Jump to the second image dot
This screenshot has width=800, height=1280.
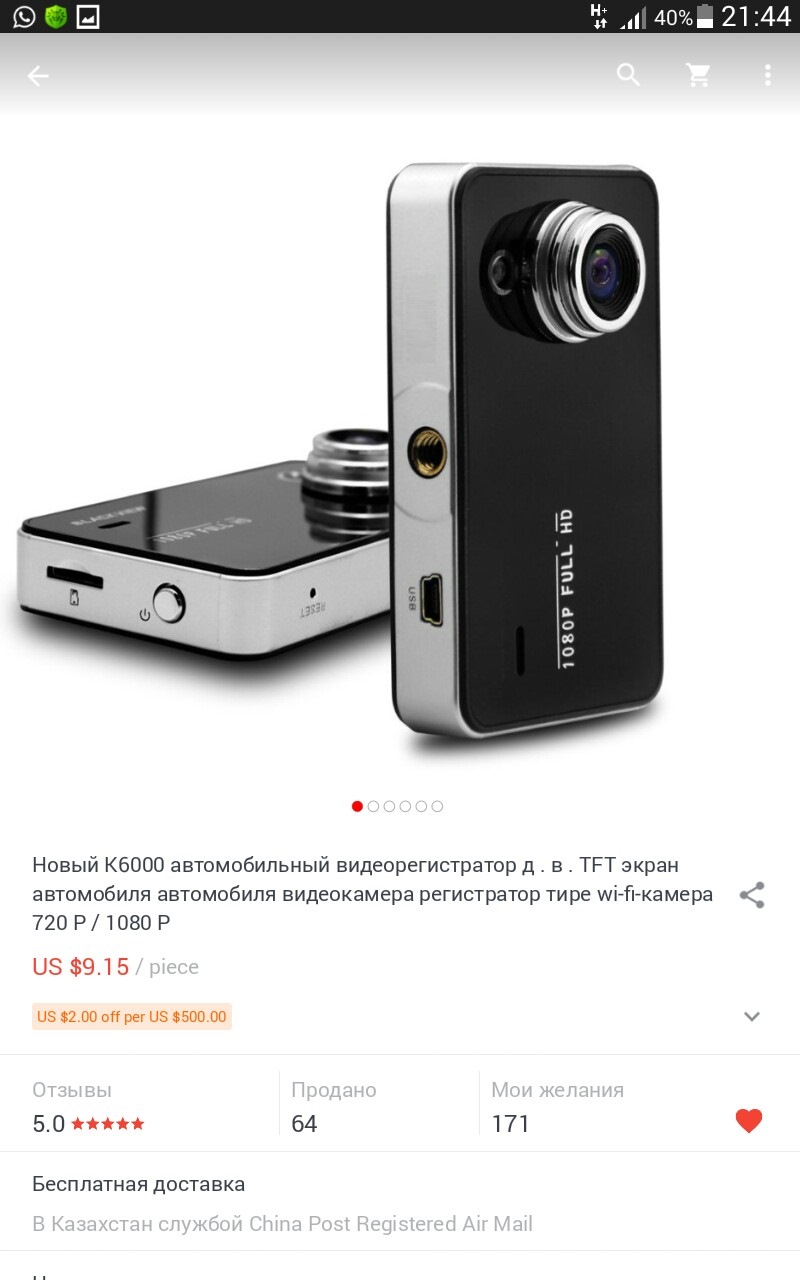pyautogui.click(x=373, y=806)
